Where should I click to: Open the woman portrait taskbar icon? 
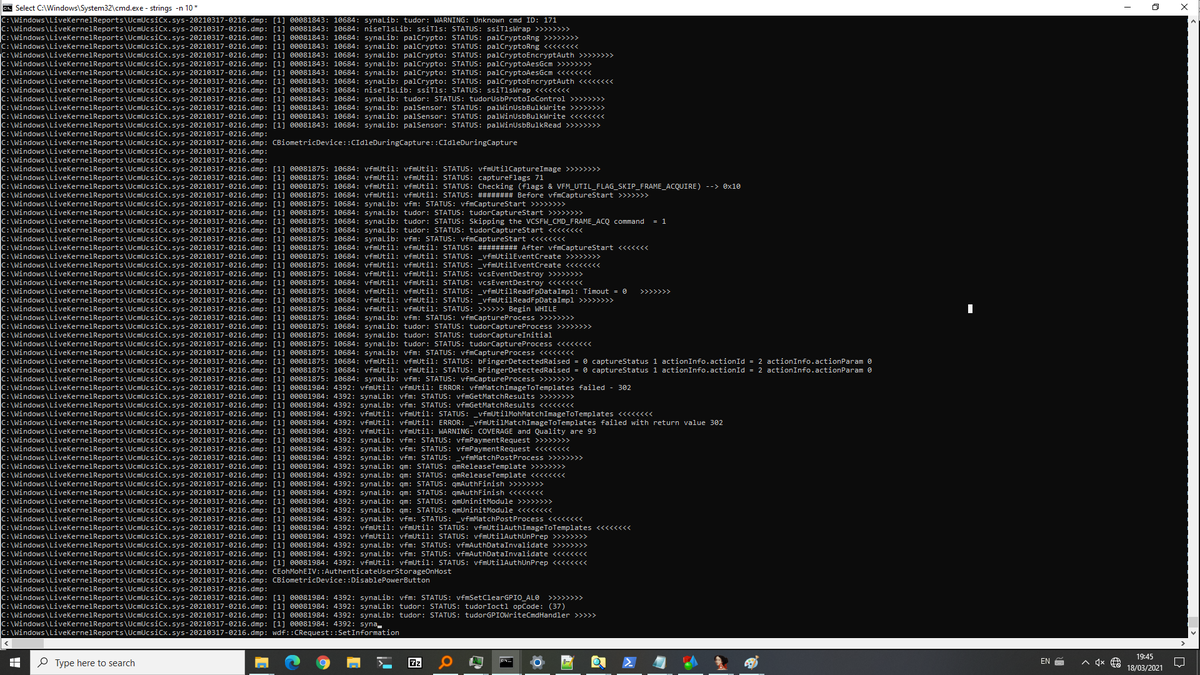720,663
